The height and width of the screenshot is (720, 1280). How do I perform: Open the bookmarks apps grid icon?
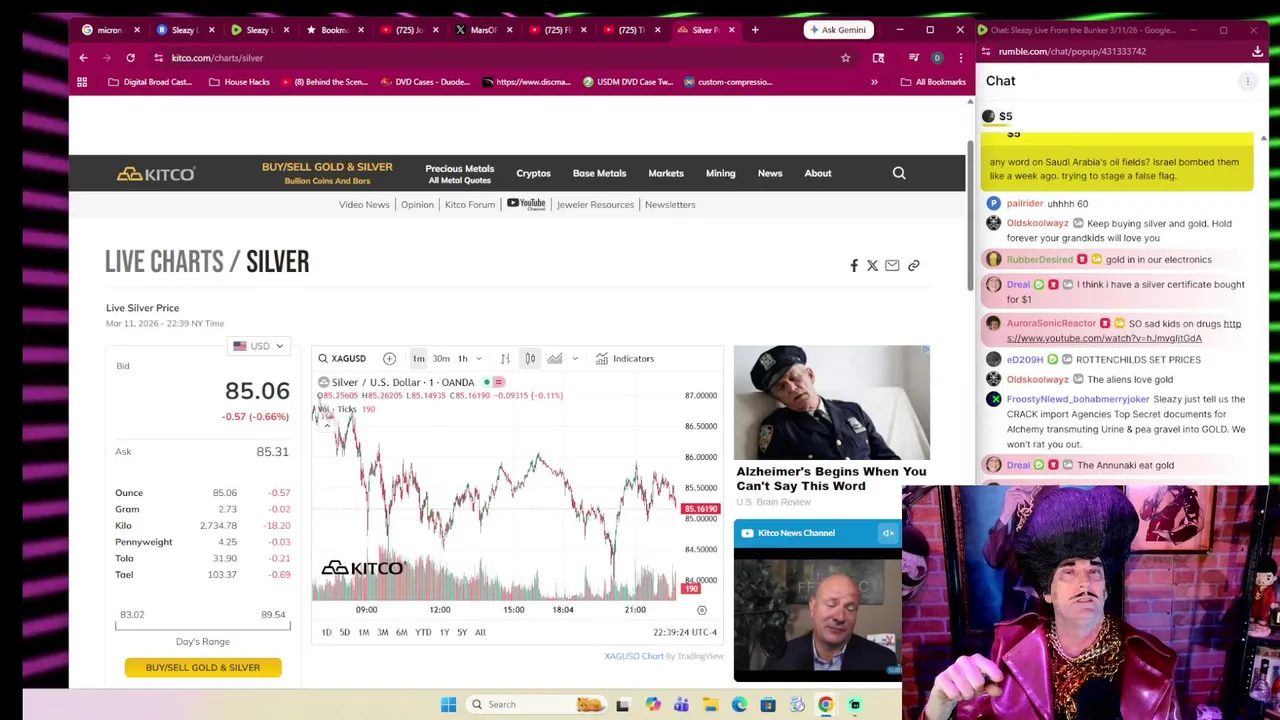pos(82,82)
